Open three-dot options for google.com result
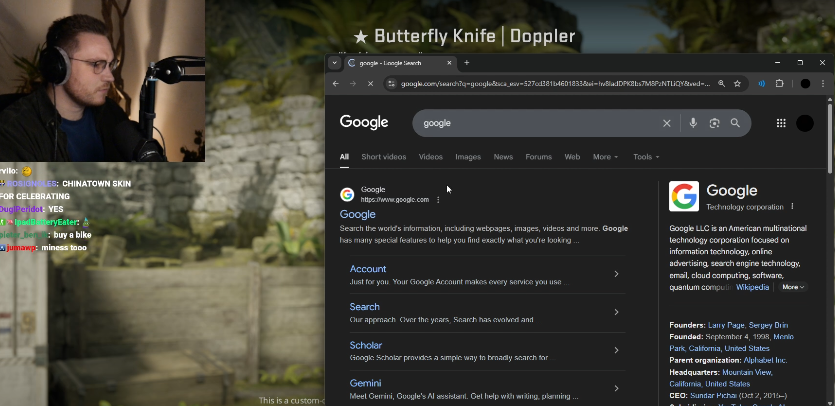Viewport: 835px width, 406px height. click(438, 200)
